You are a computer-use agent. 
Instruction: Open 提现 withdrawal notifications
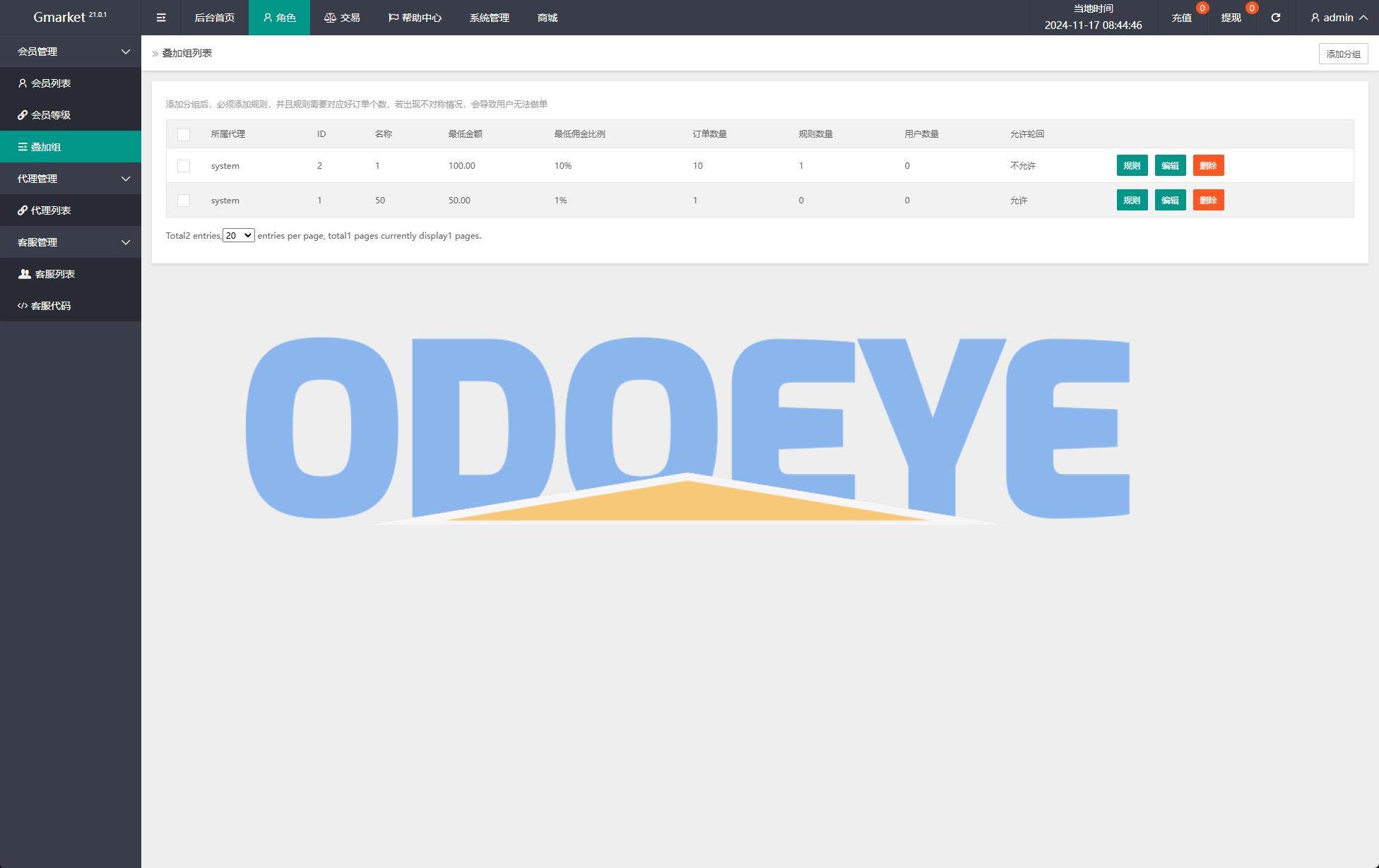coord(1231,18)
